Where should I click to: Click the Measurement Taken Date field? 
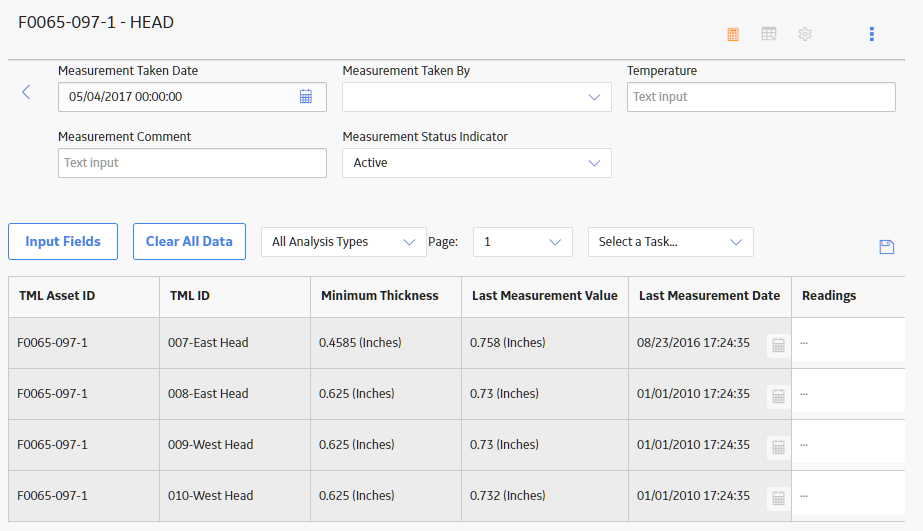point(192,97)
